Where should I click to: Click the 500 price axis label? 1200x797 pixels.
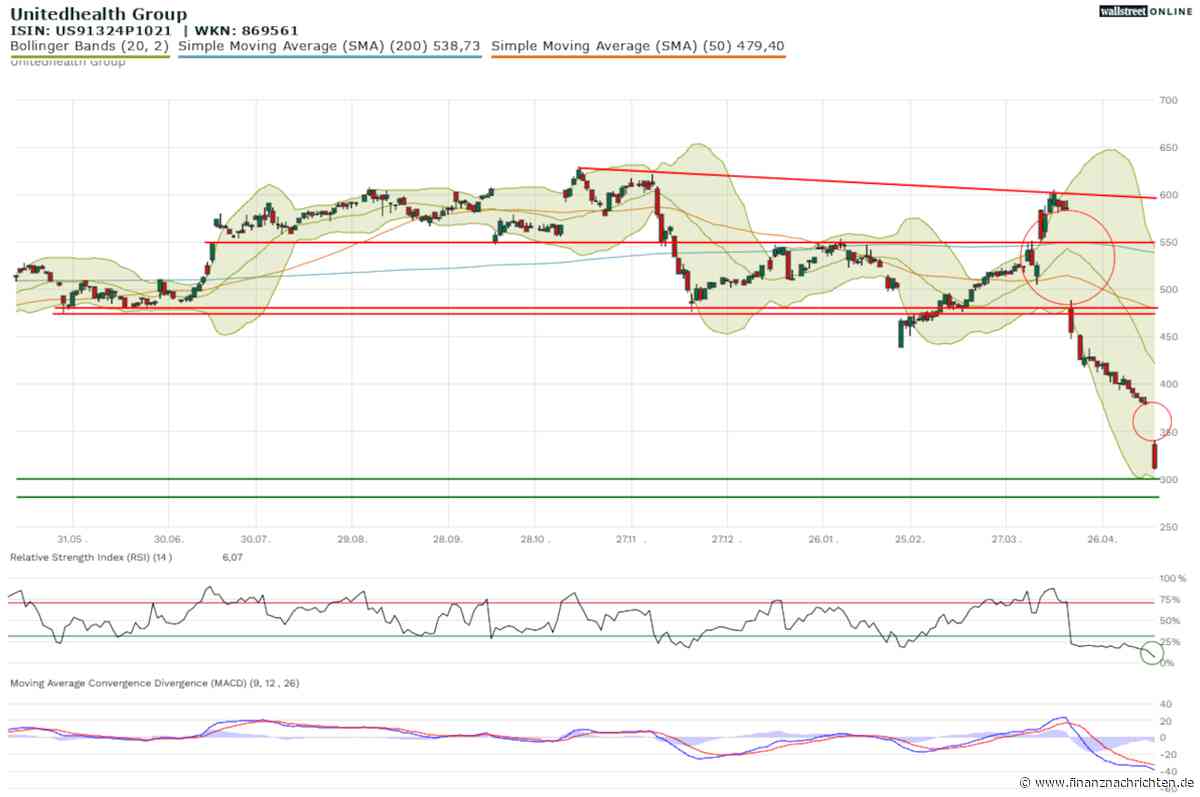click(1167, 290)
